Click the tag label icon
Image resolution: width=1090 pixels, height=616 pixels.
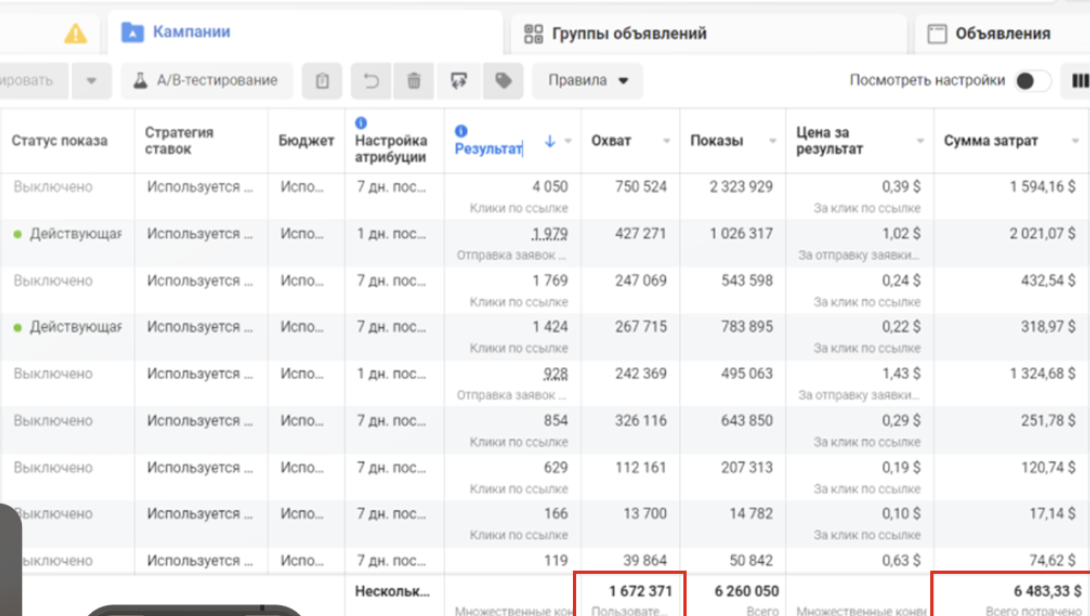point(503,81)
